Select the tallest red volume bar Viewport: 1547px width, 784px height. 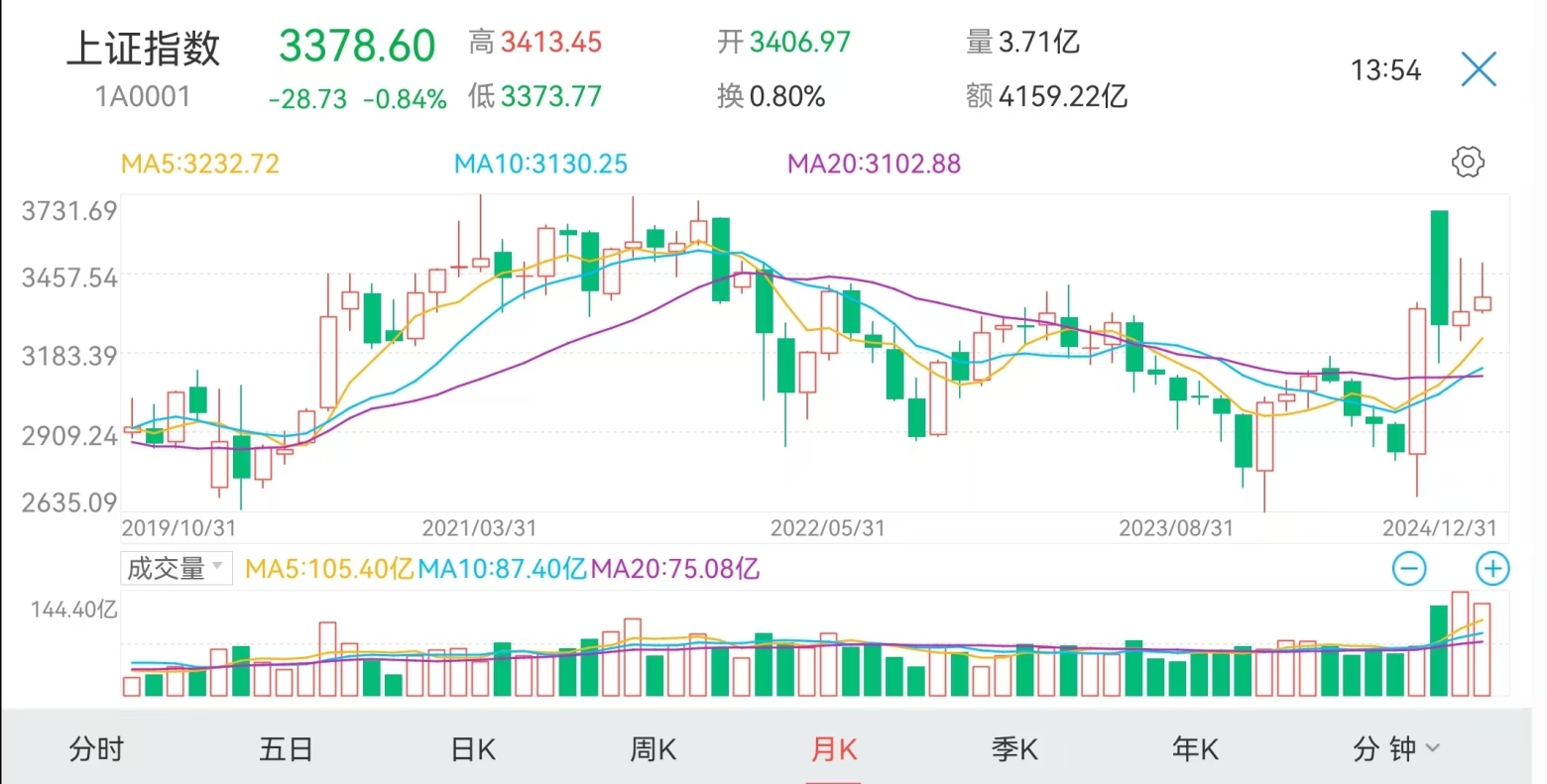(1461, 643)
